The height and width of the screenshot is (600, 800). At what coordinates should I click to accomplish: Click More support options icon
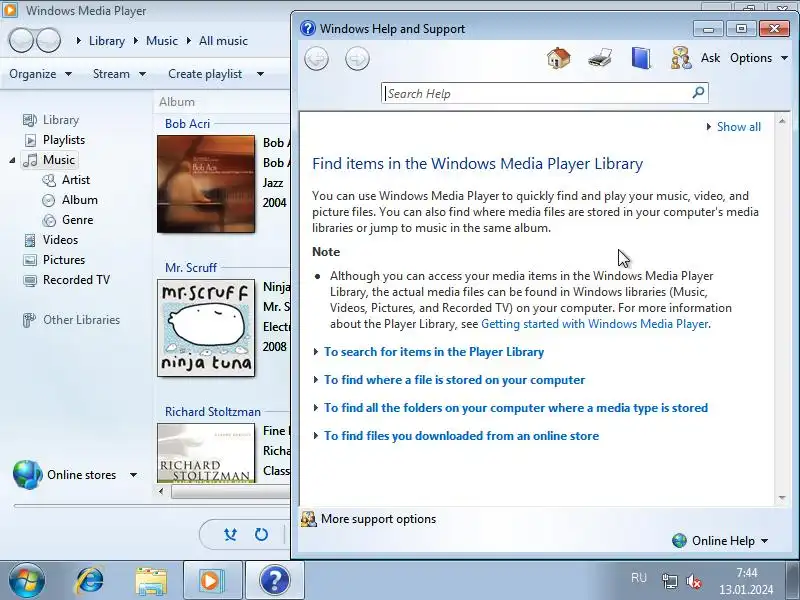pos(308,519)
